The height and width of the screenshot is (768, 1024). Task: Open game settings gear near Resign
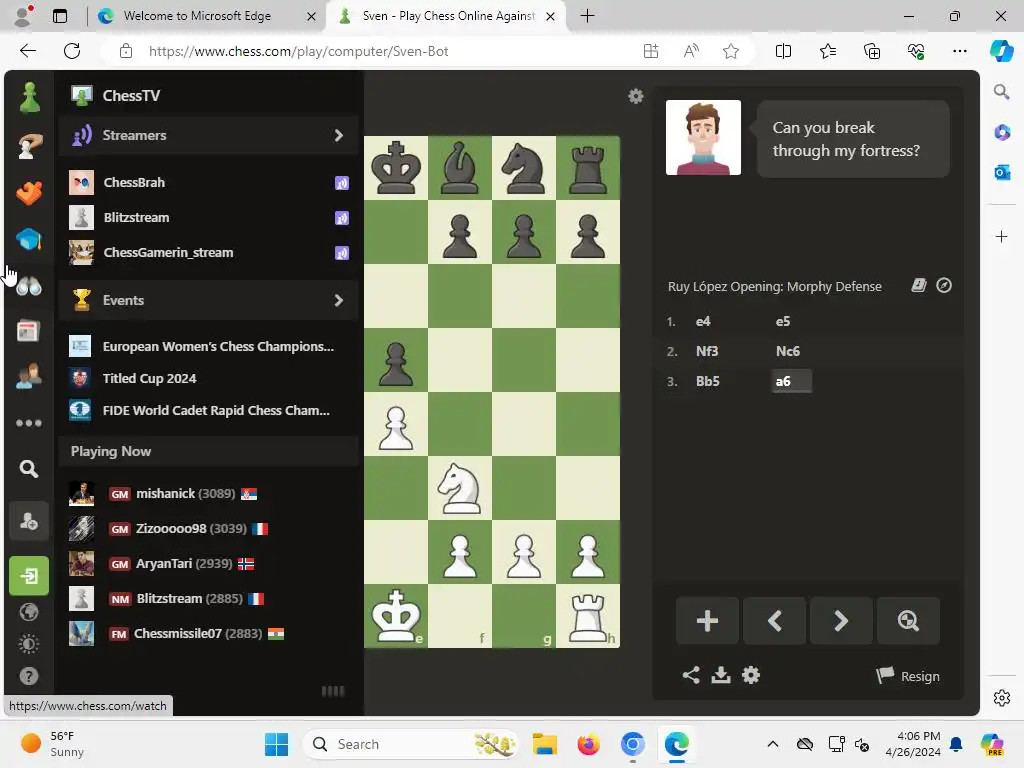[x=751, y=675]
